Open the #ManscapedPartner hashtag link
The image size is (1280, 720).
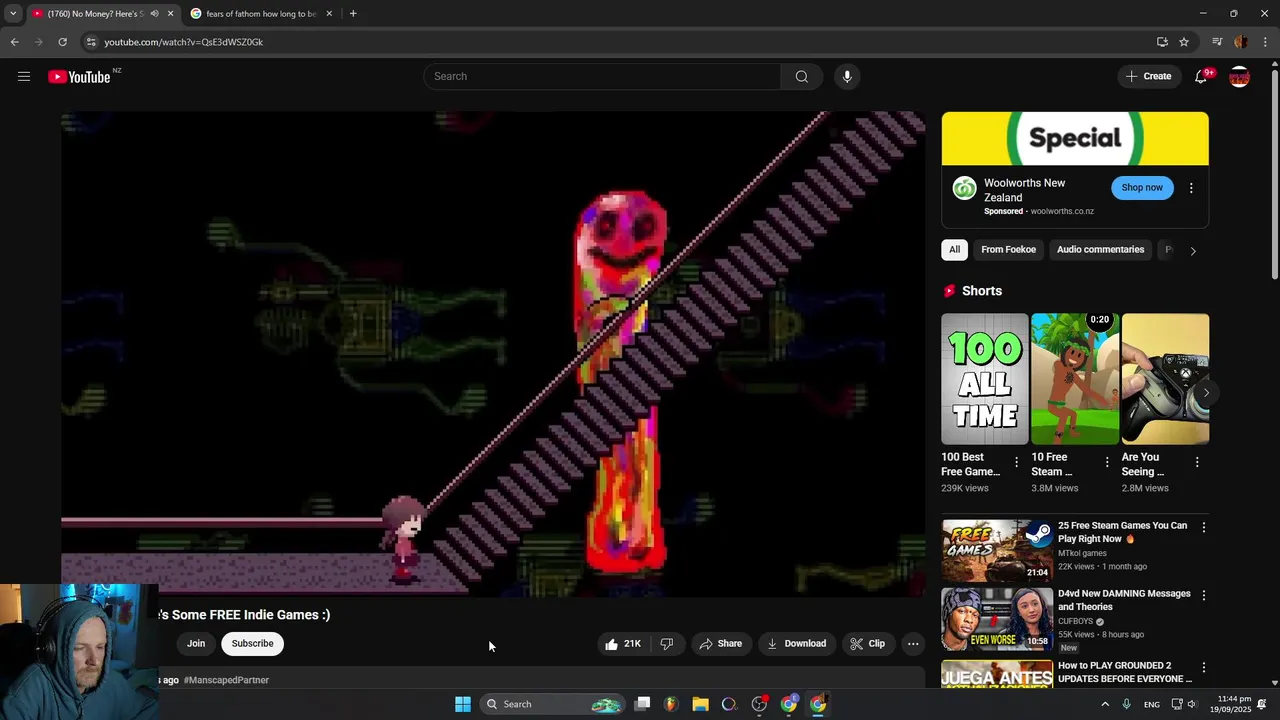point(226,680)
